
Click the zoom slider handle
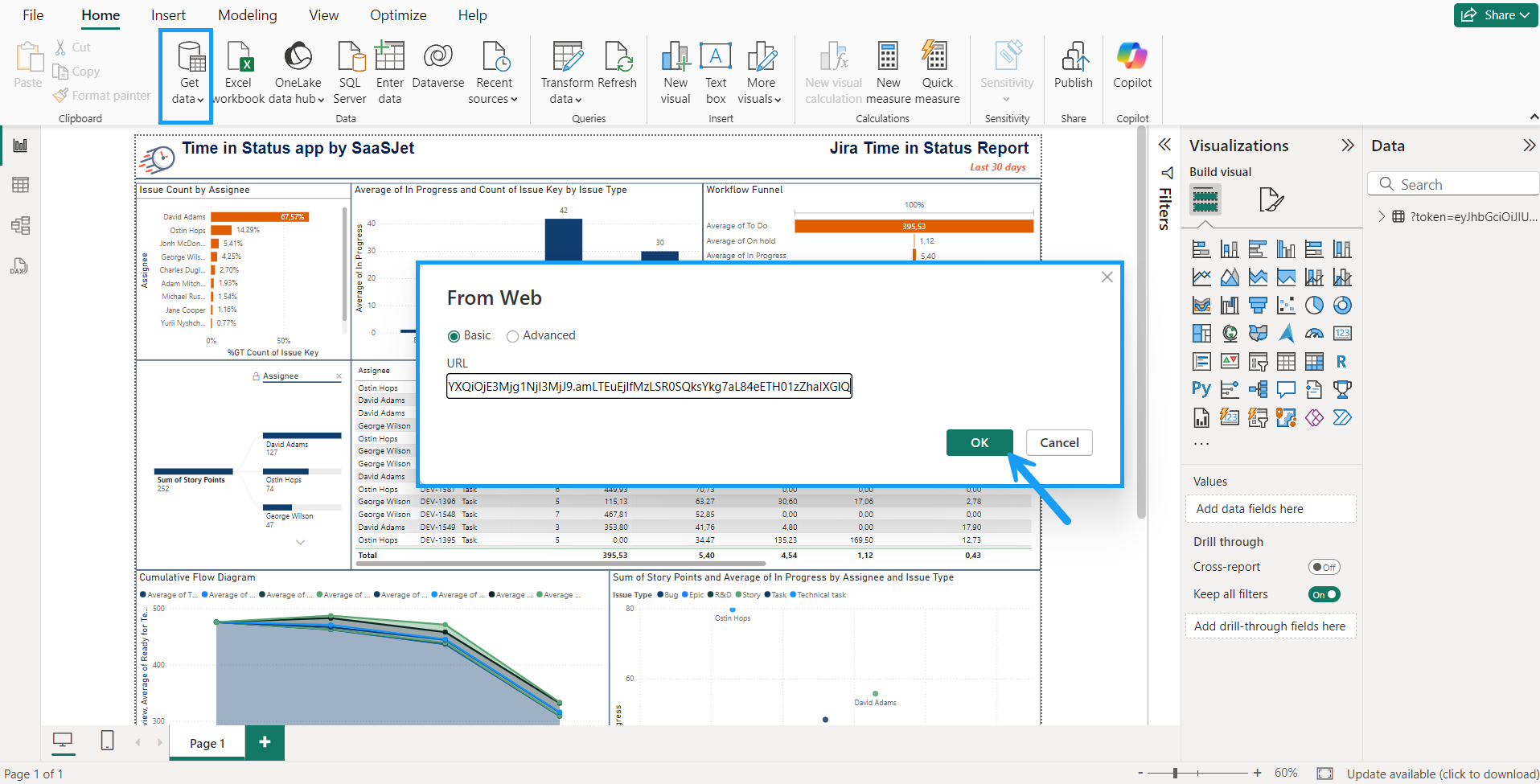pos(1175,773)
